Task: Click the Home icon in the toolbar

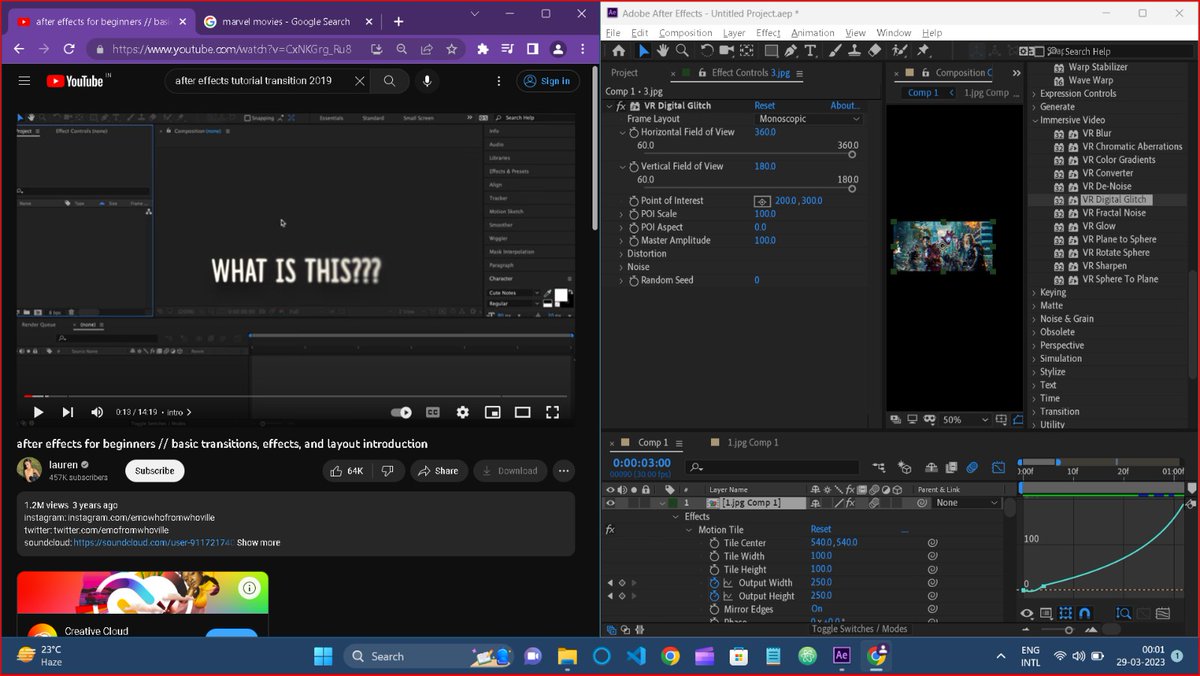Action: (618, 51)
